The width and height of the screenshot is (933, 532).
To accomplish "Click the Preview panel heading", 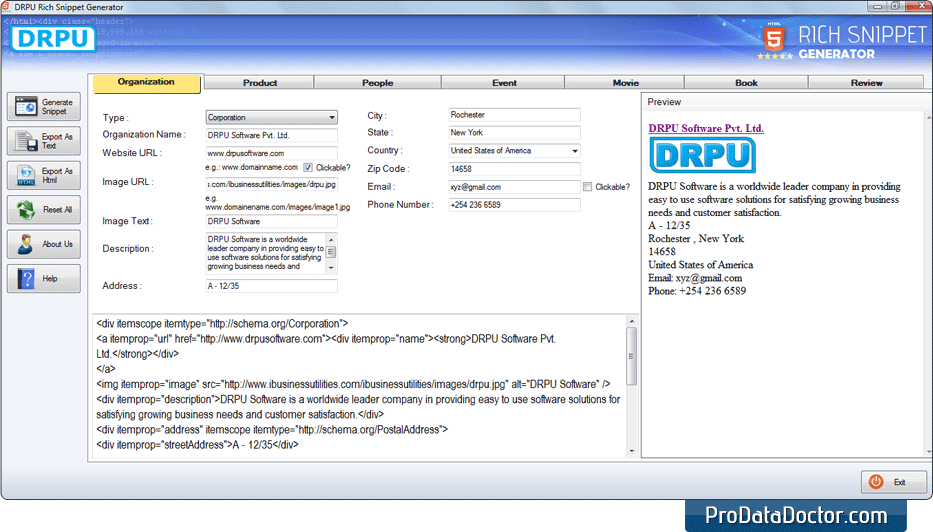I will [x=664, y=102].
